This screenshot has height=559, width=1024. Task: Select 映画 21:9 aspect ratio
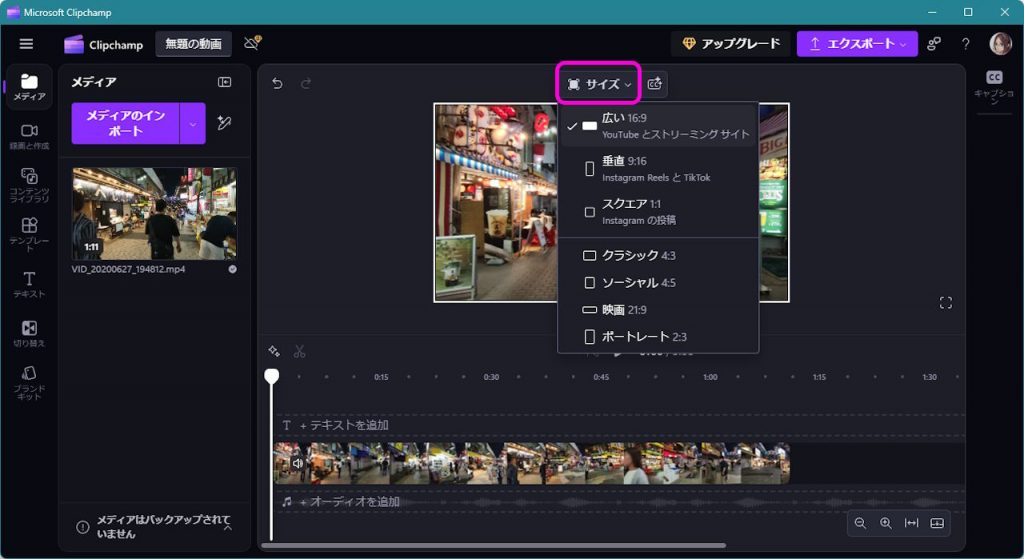coord(658,310)
